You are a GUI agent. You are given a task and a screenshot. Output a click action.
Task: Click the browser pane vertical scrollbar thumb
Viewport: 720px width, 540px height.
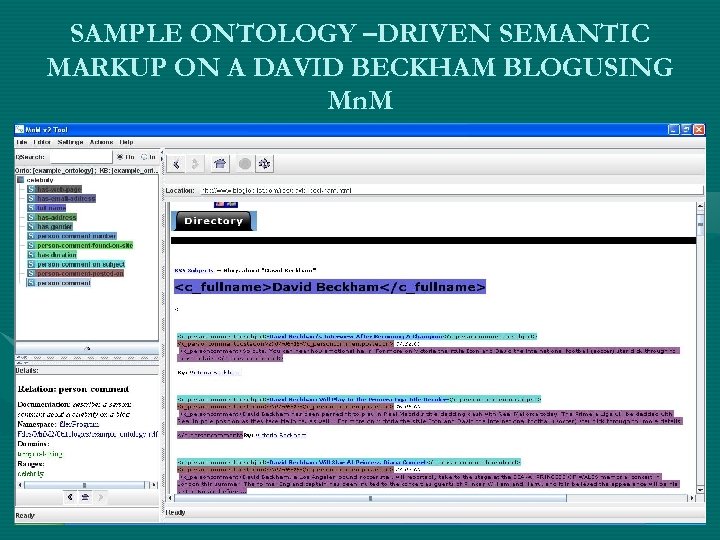click(x=700, y=224)
